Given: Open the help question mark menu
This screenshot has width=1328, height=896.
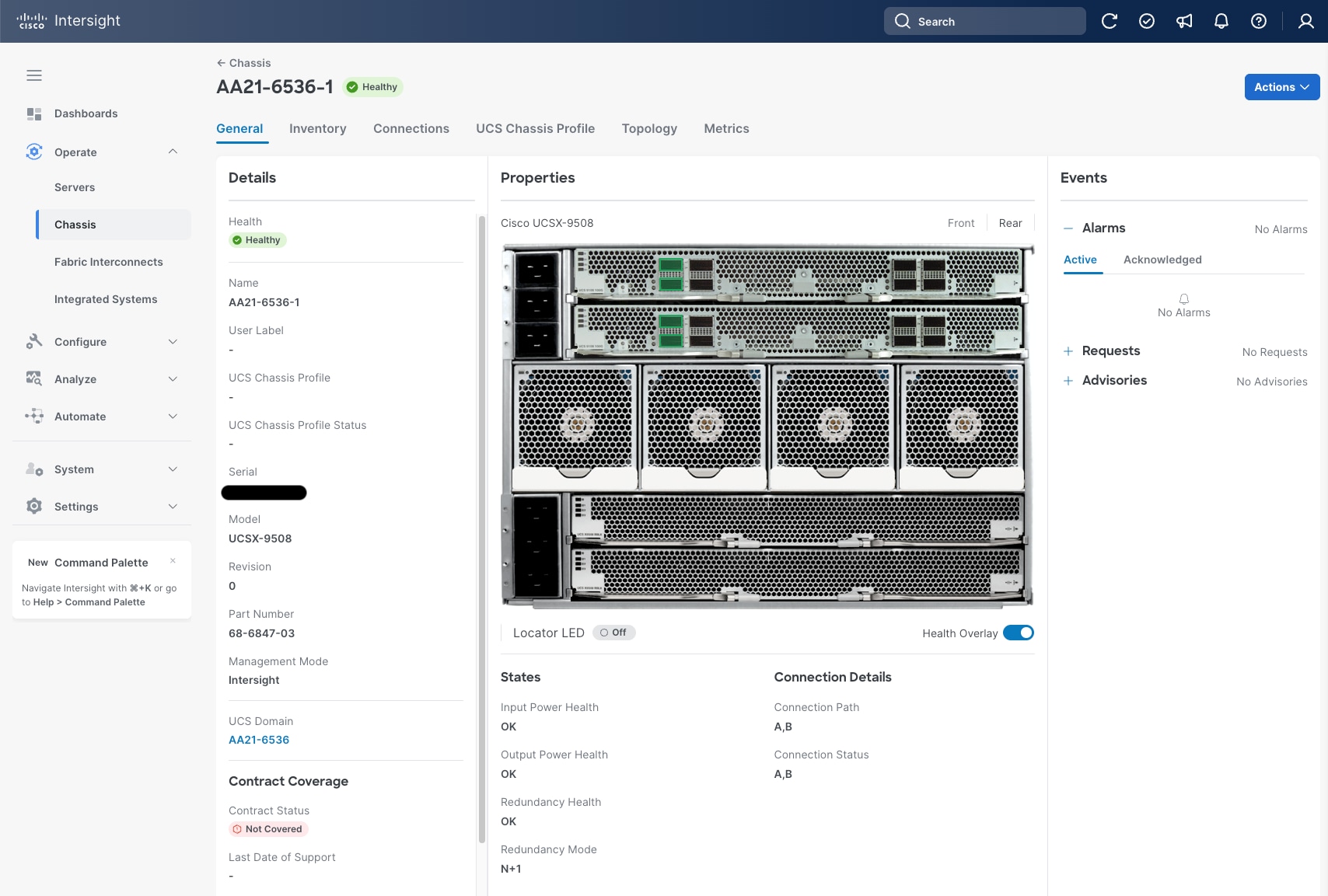Looking at the screenshot, I should [x=1258, y=21].
